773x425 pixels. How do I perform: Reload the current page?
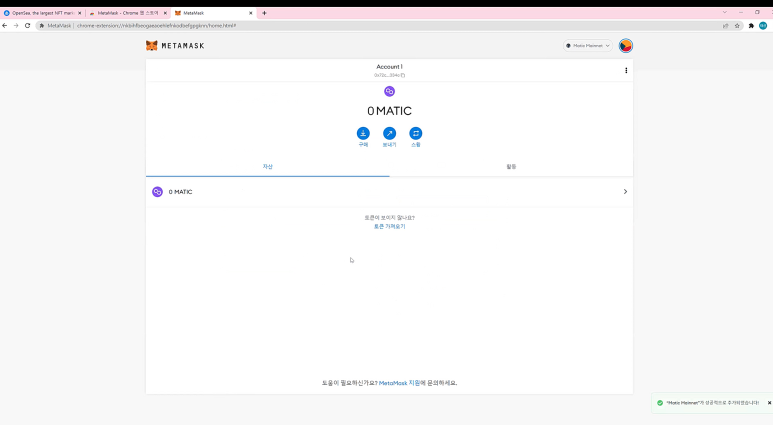pos(28,26)
